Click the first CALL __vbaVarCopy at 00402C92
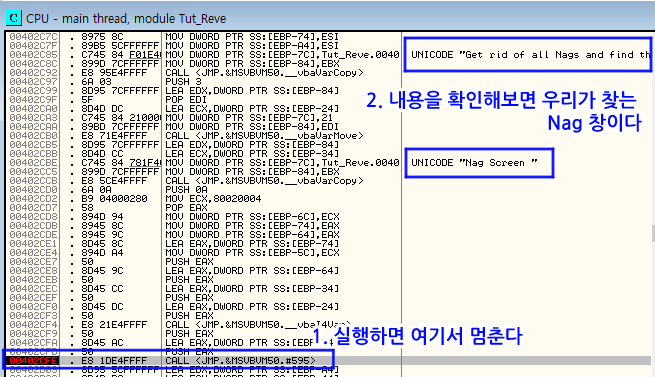The height and width of the screenshot is (377, 655). 264,73
